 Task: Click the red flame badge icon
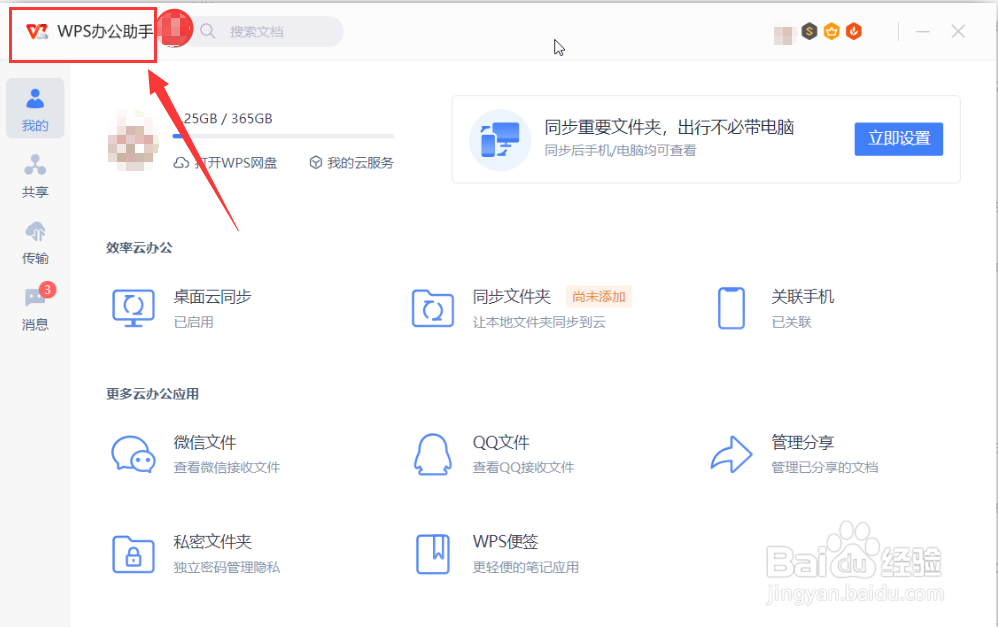click(854, 31)
